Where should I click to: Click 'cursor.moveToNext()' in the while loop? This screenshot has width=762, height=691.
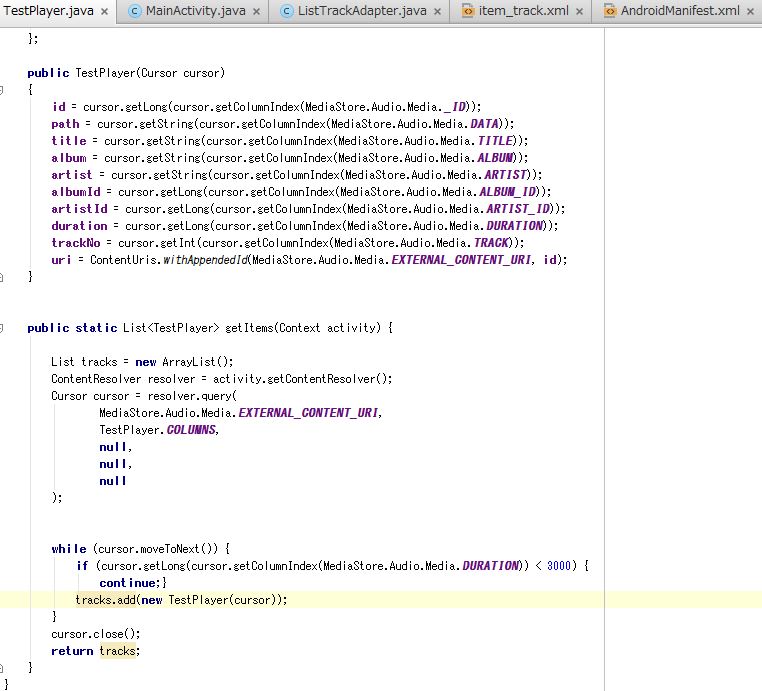[155, 549]
